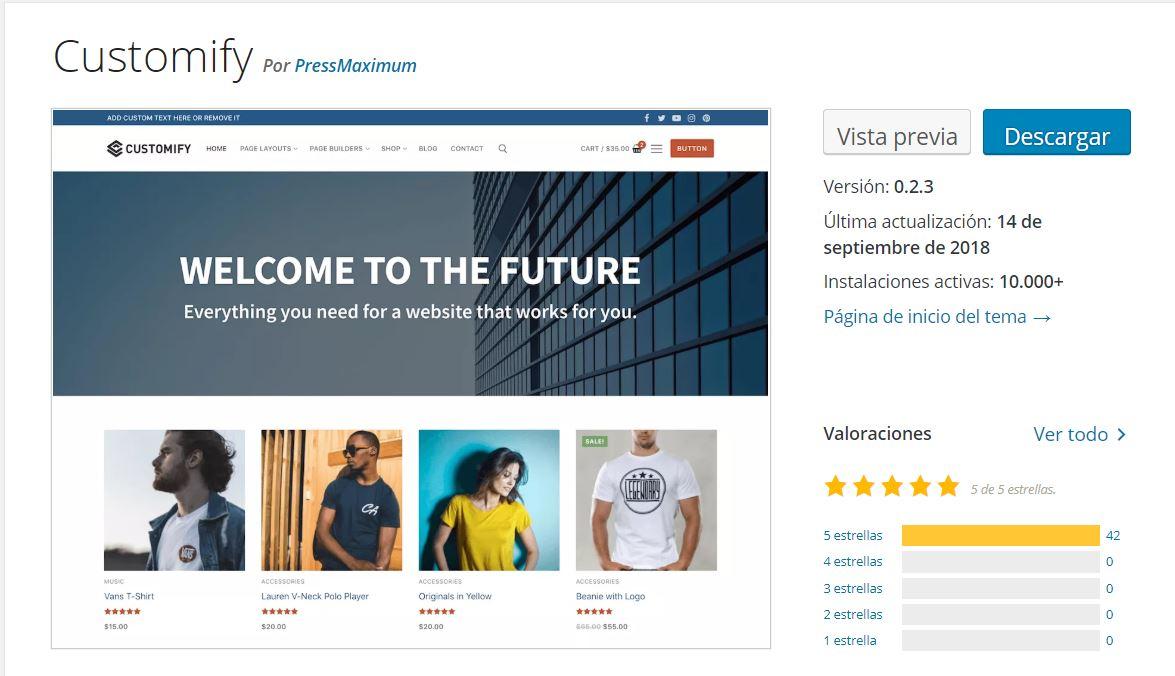Screen dimensions: 1175x676
Task: Click the Instagram icon in the topbar
Action: (691, 118)
